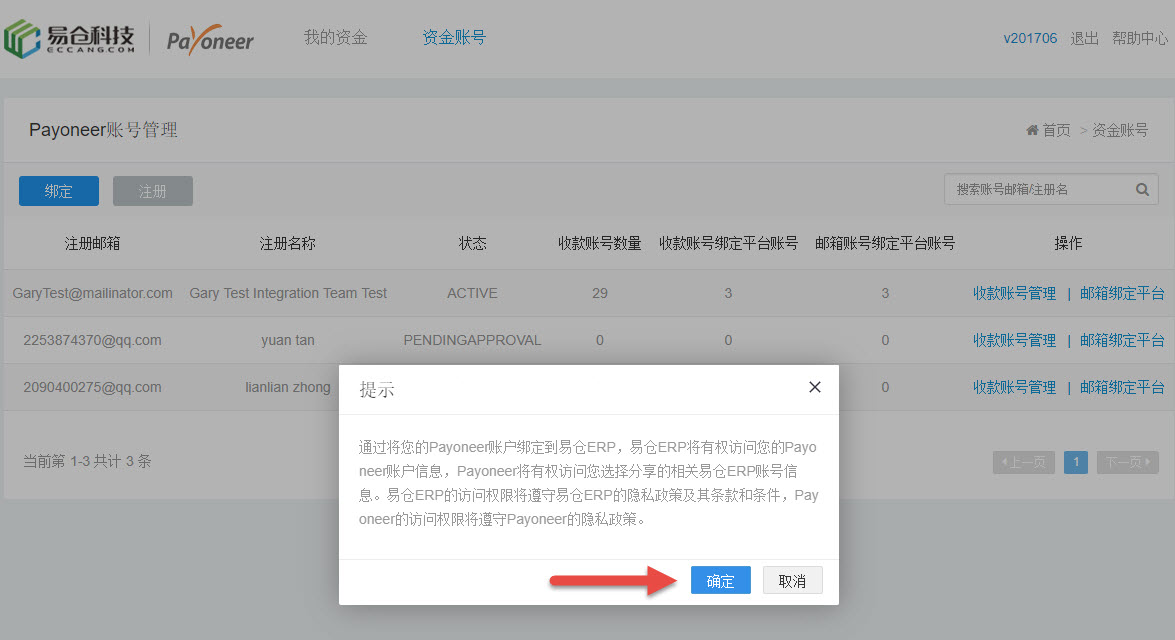This screenshot has width=1175, height=640.
Task: Click the 收款账号绑定平台账号 column header
Action: tap(728, 244)
